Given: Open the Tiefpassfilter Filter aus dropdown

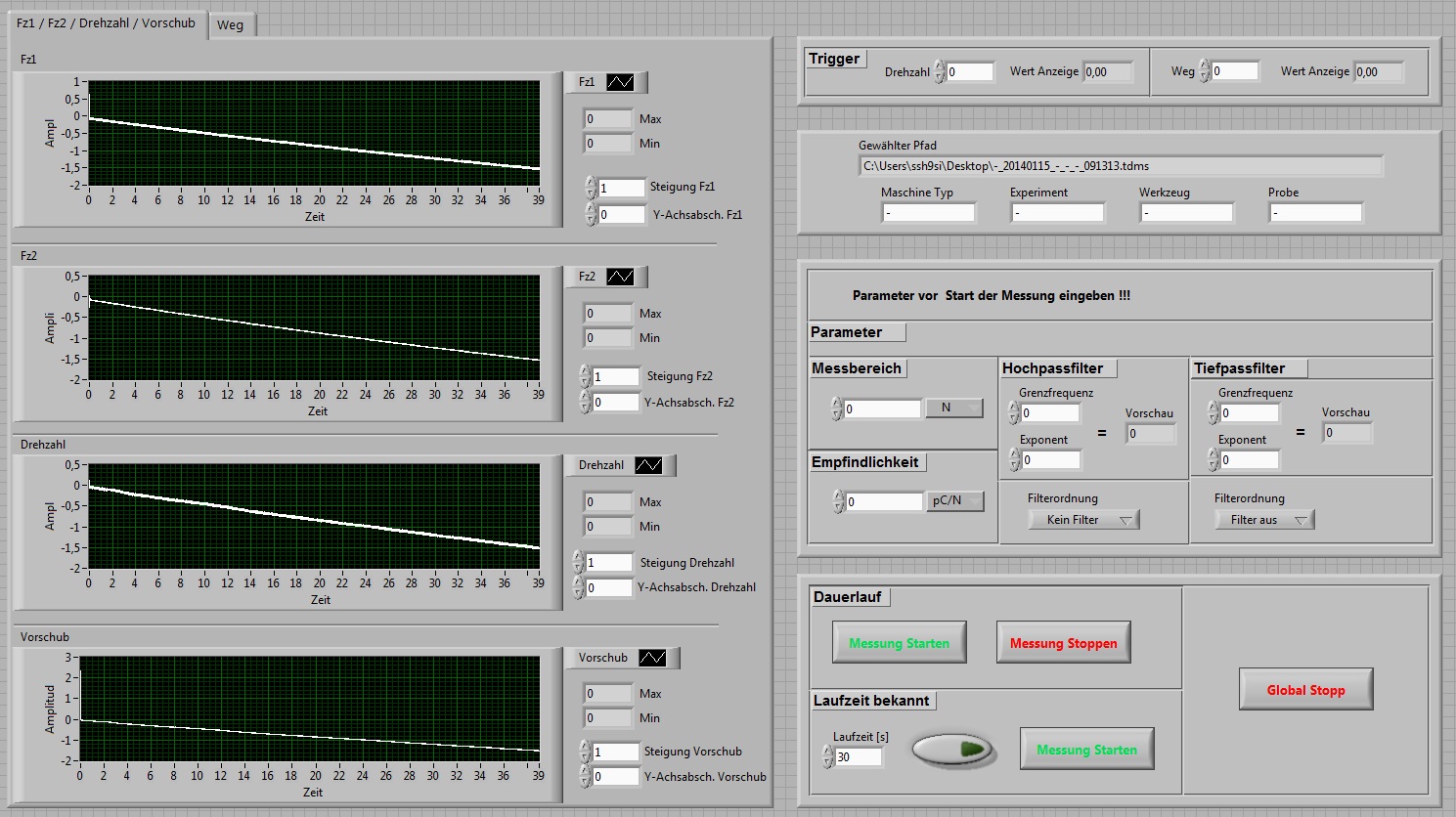Looking at the screenshot, I should click(x=1264, y=520).
